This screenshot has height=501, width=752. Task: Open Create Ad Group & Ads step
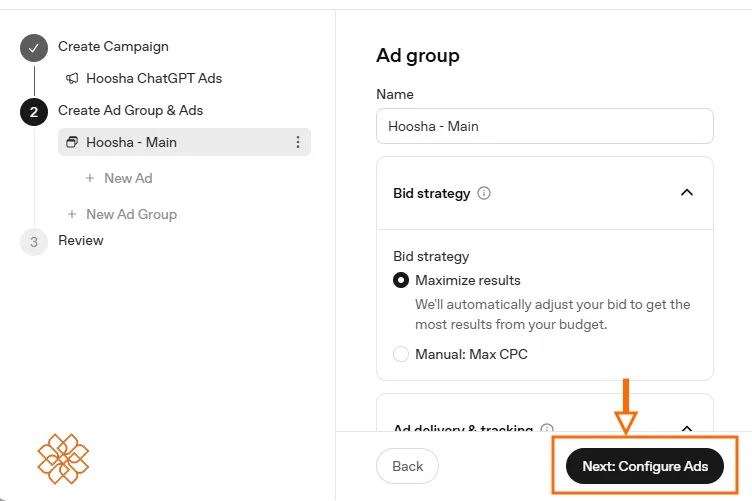point(130,110)
